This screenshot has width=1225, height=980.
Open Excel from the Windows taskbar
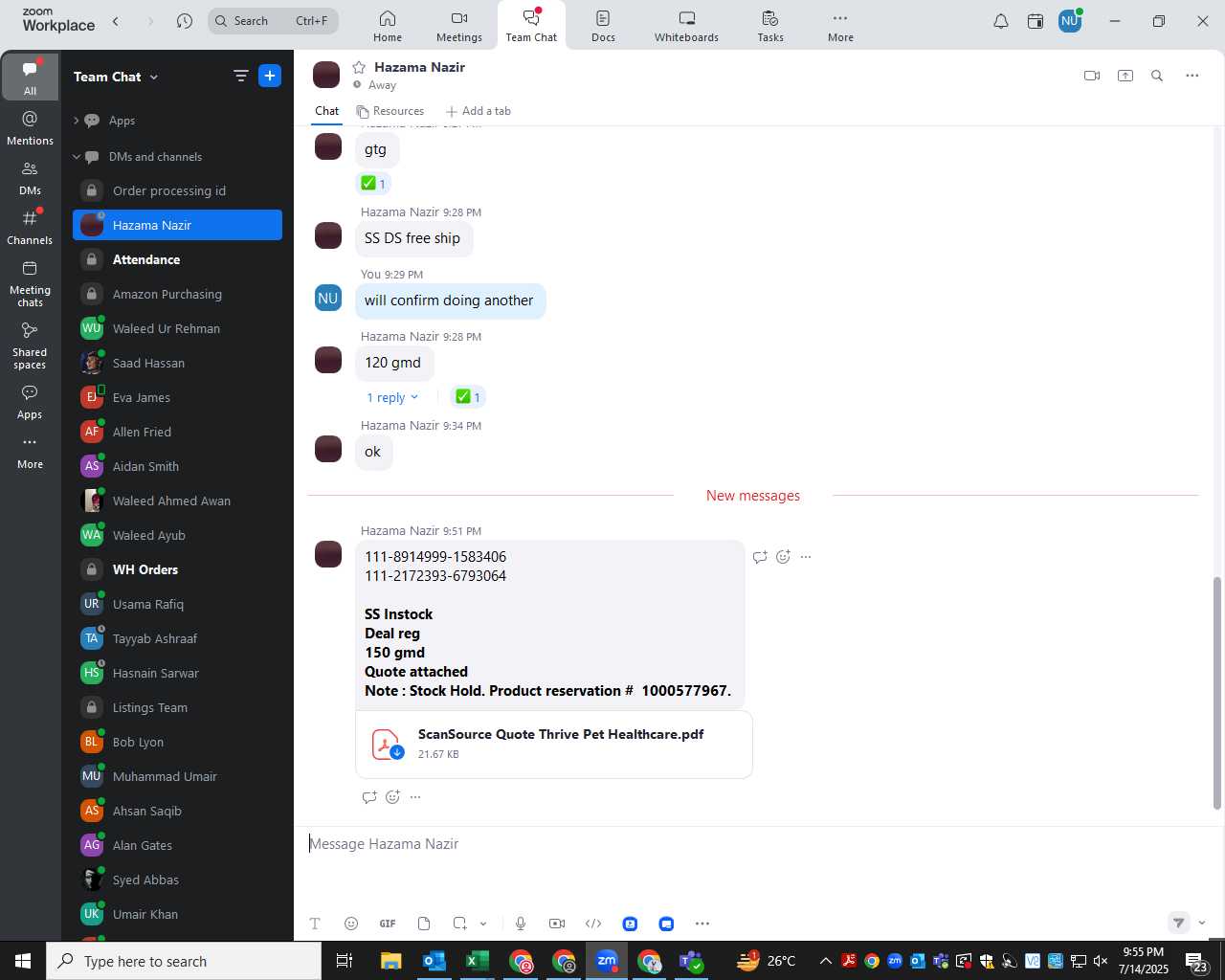478,961
